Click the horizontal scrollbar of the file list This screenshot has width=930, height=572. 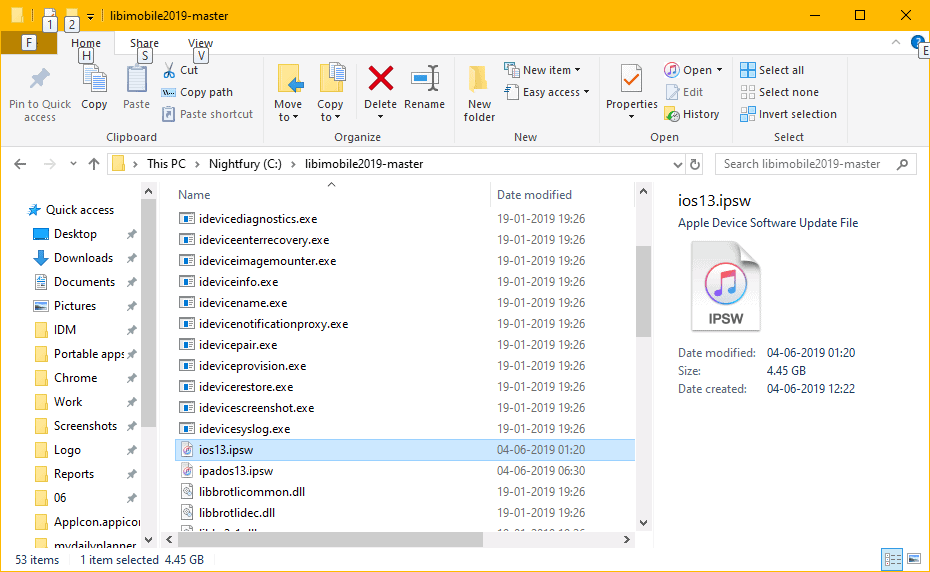coord(330,539)
